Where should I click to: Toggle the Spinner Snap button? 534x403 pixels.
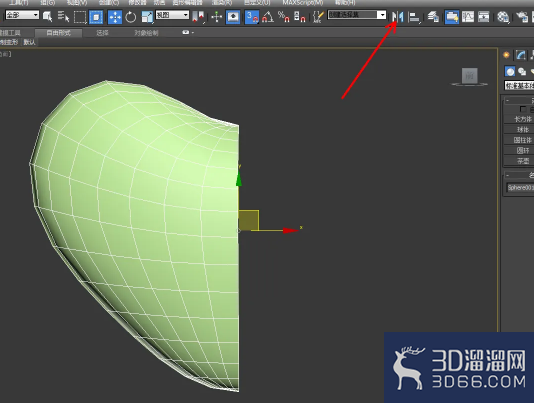point(299,16)
